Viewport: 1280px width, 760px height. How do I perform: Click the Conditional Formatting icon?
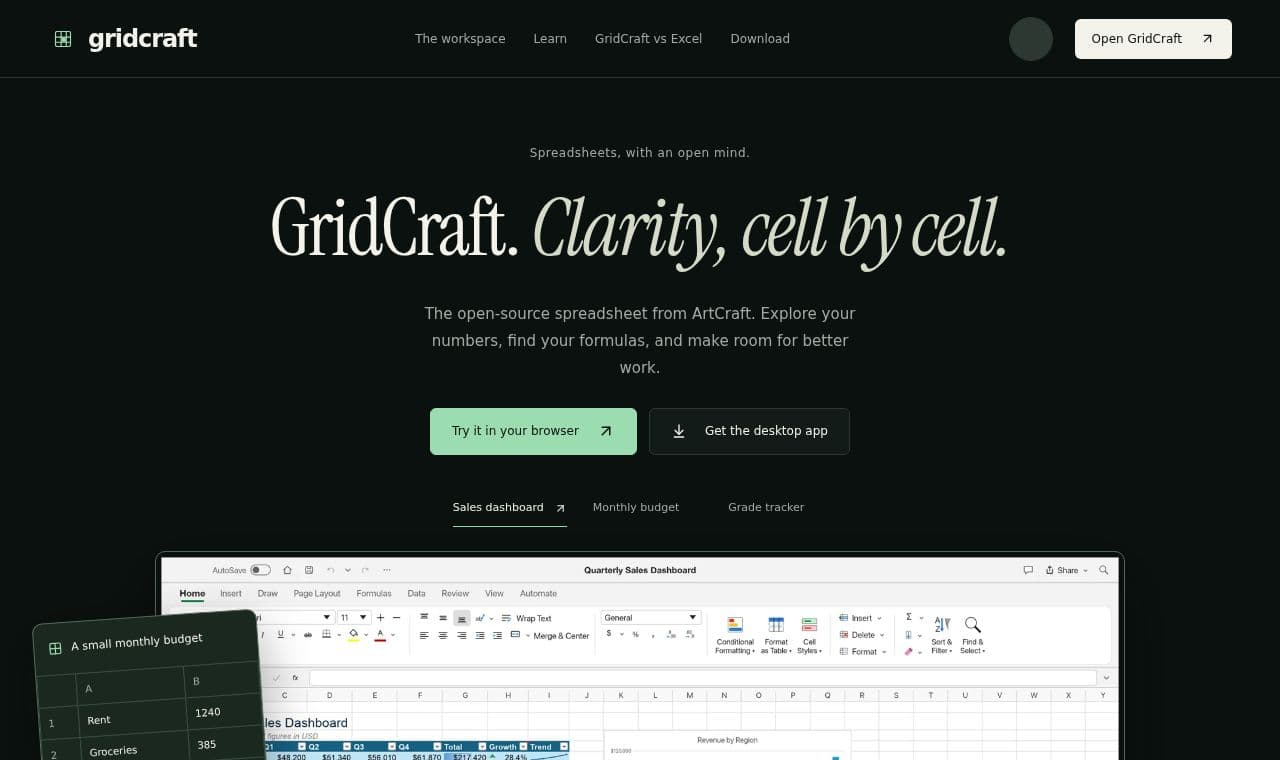(735, 624)
